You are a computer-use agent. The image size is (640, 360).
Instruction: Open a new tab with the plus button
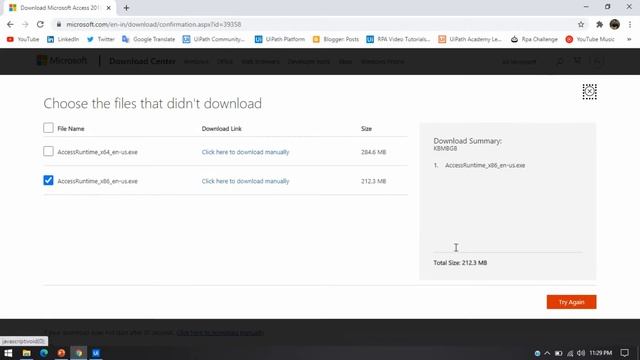click(x=126, y=8)
